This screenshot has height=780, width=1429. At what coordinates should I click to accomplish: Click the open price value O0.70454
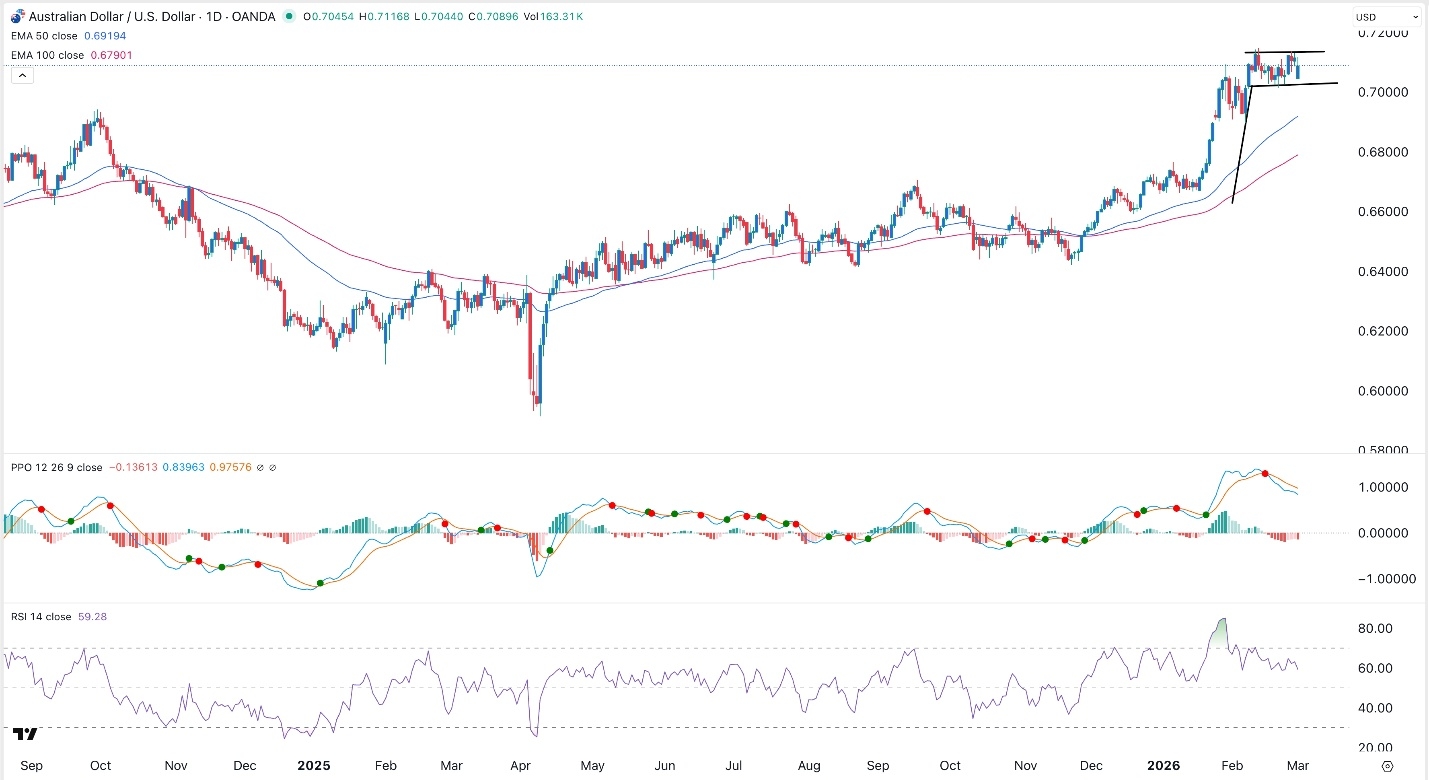328,16
